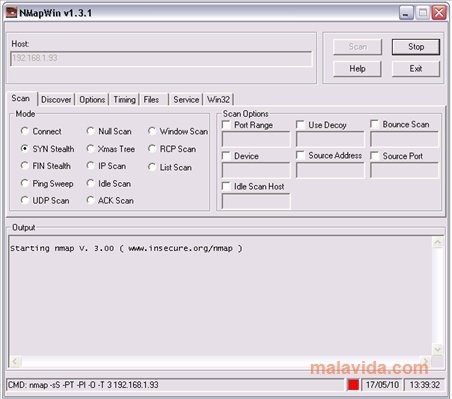Open the Service tab
Viewport: 452px width, 399px height.
[186, 100]
